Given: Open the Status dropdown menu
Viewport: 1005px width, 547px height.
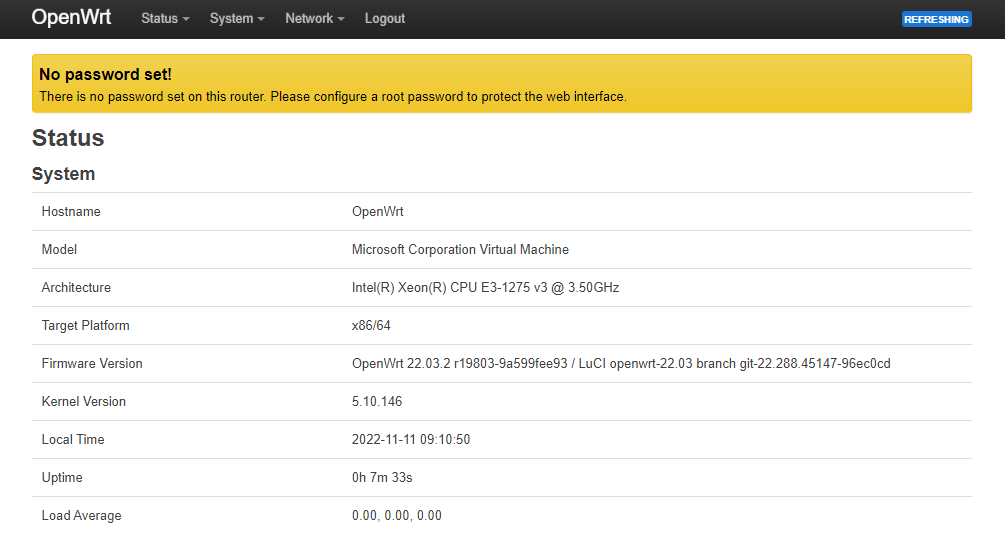Looking at the screenshot, I should point(165,19).
